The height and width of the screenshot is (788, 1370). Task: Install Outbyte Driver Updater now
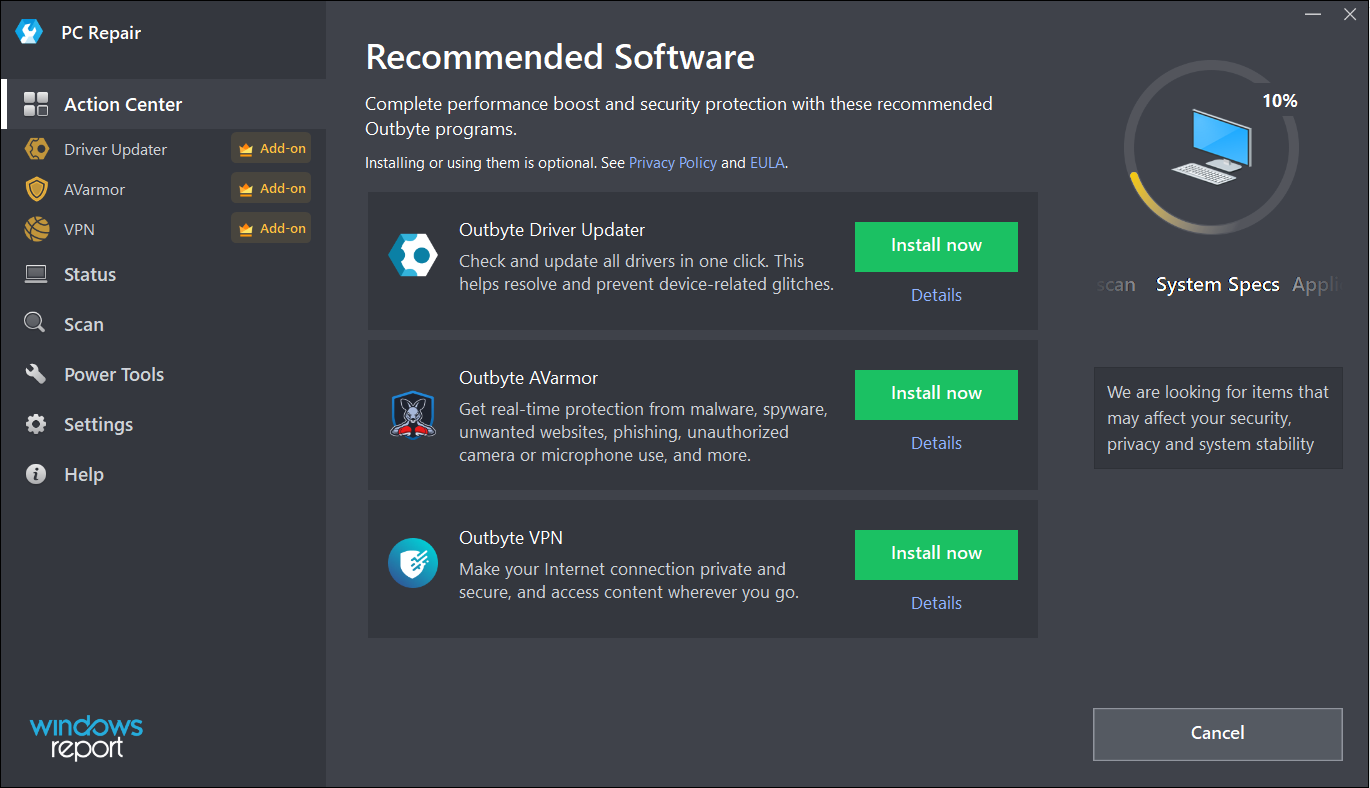click(x=936, y=246)
